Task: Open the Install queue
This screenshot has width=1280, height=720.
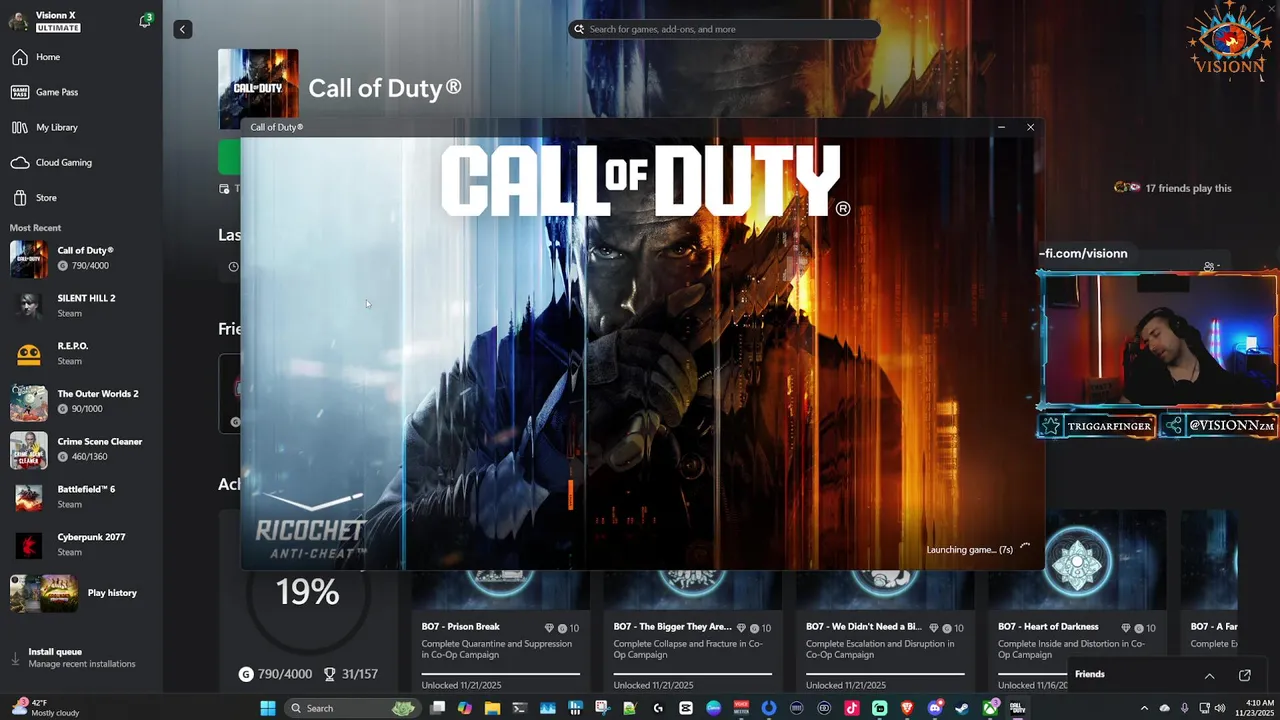Action: point(81,657)
